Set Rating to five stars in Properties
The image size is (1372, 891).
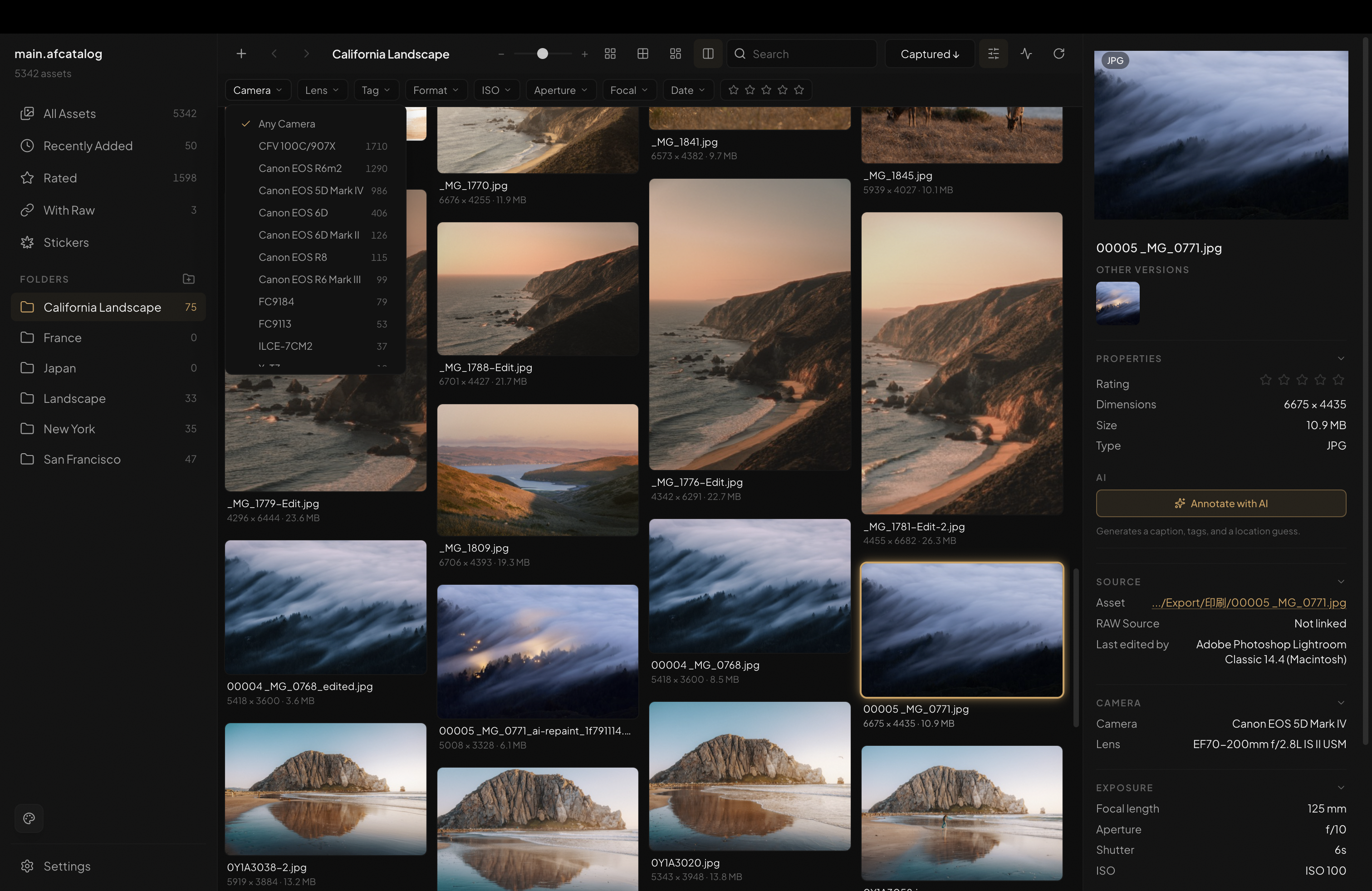coord(1338,380)
